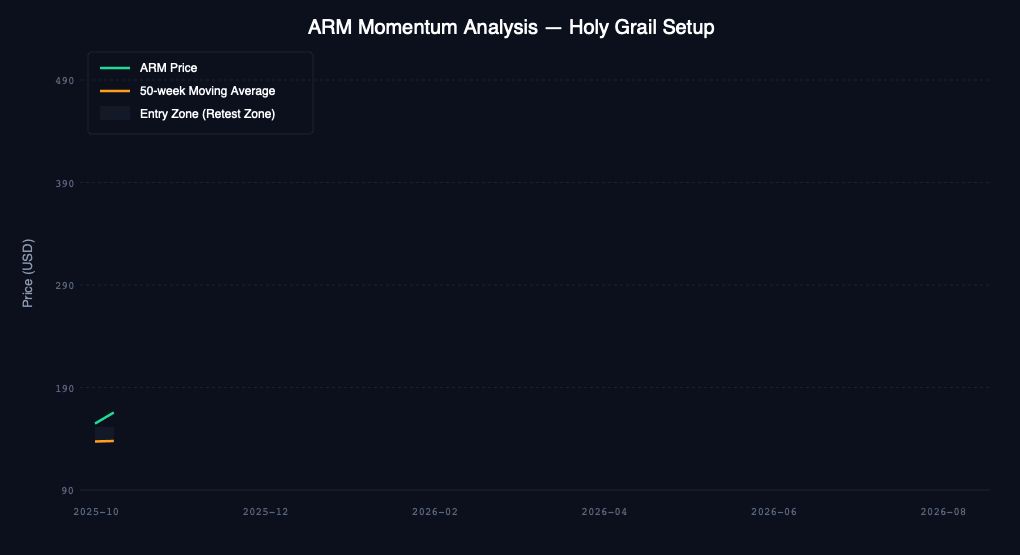Click the 2026-08 x-axis label
Viewport: 1020px width, 555px height.
pyautogui.click(x=943, y=512)
